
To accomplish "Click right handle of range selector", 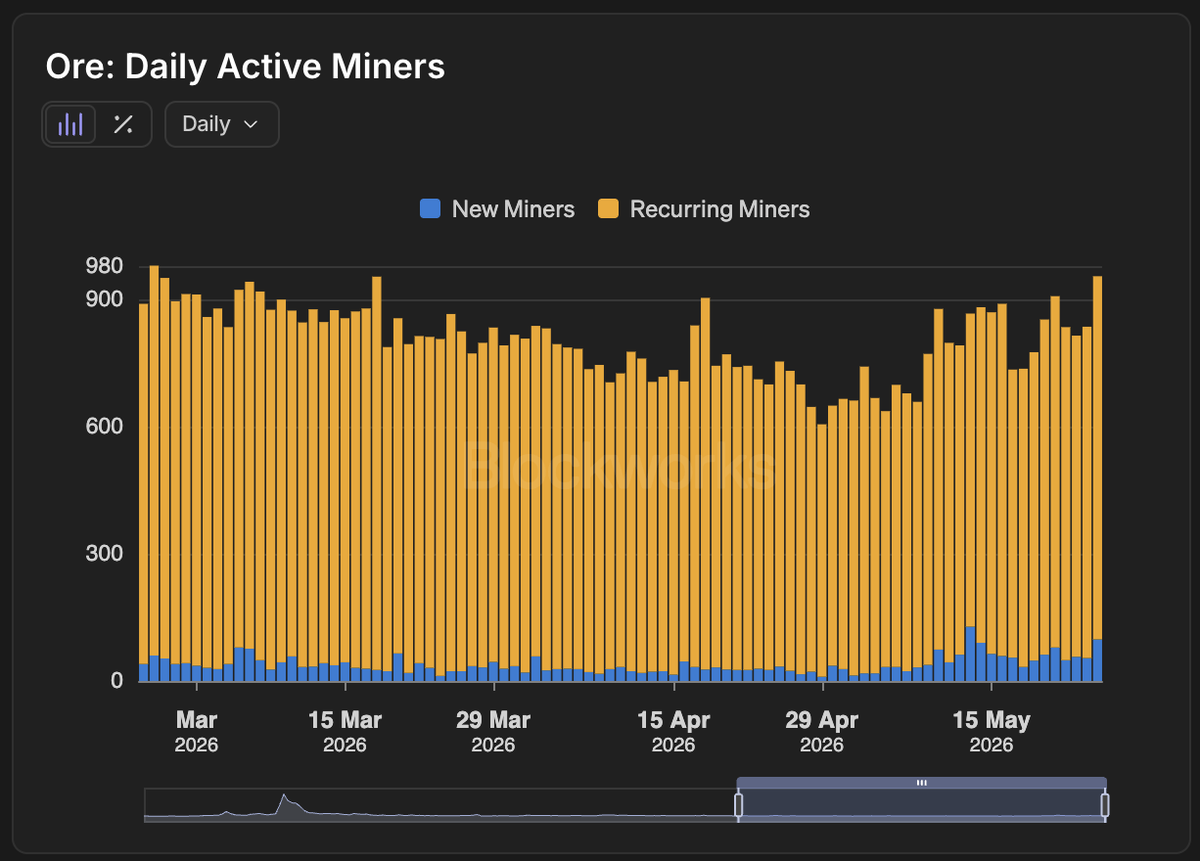I will [1105, 805].
